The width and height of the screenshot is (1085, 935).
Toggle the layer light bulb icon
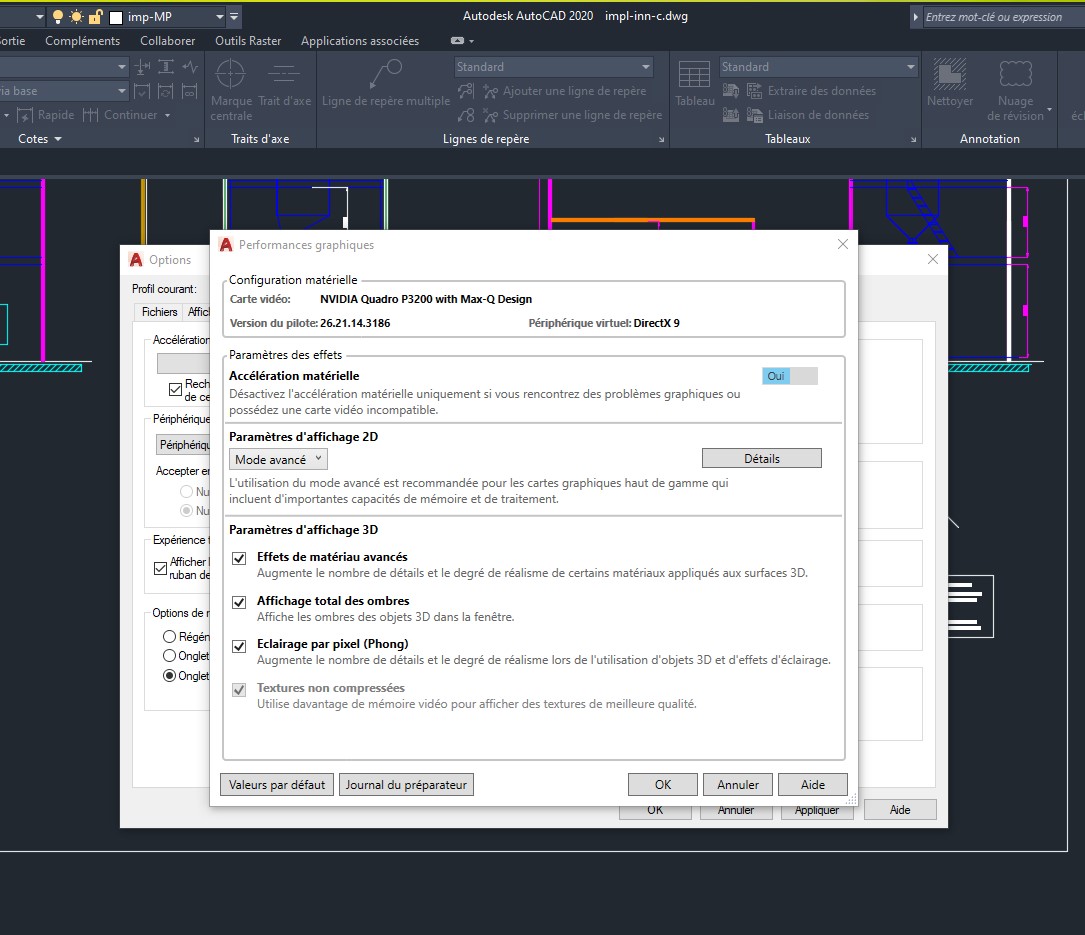(58, 17)
